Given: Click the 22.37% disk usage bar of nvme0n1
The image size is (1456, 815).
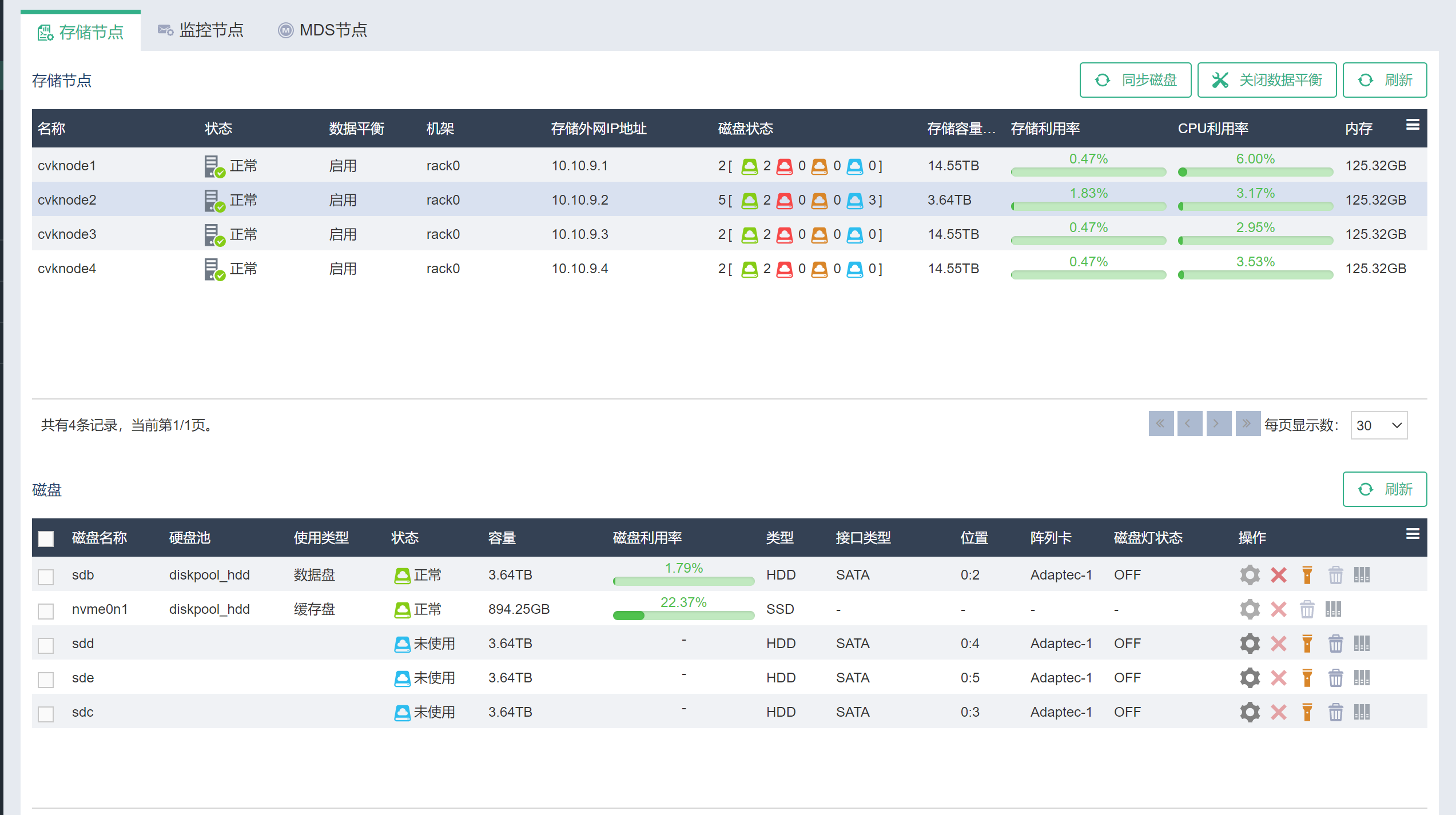Looking at the screenshot, I should point(683,616).
